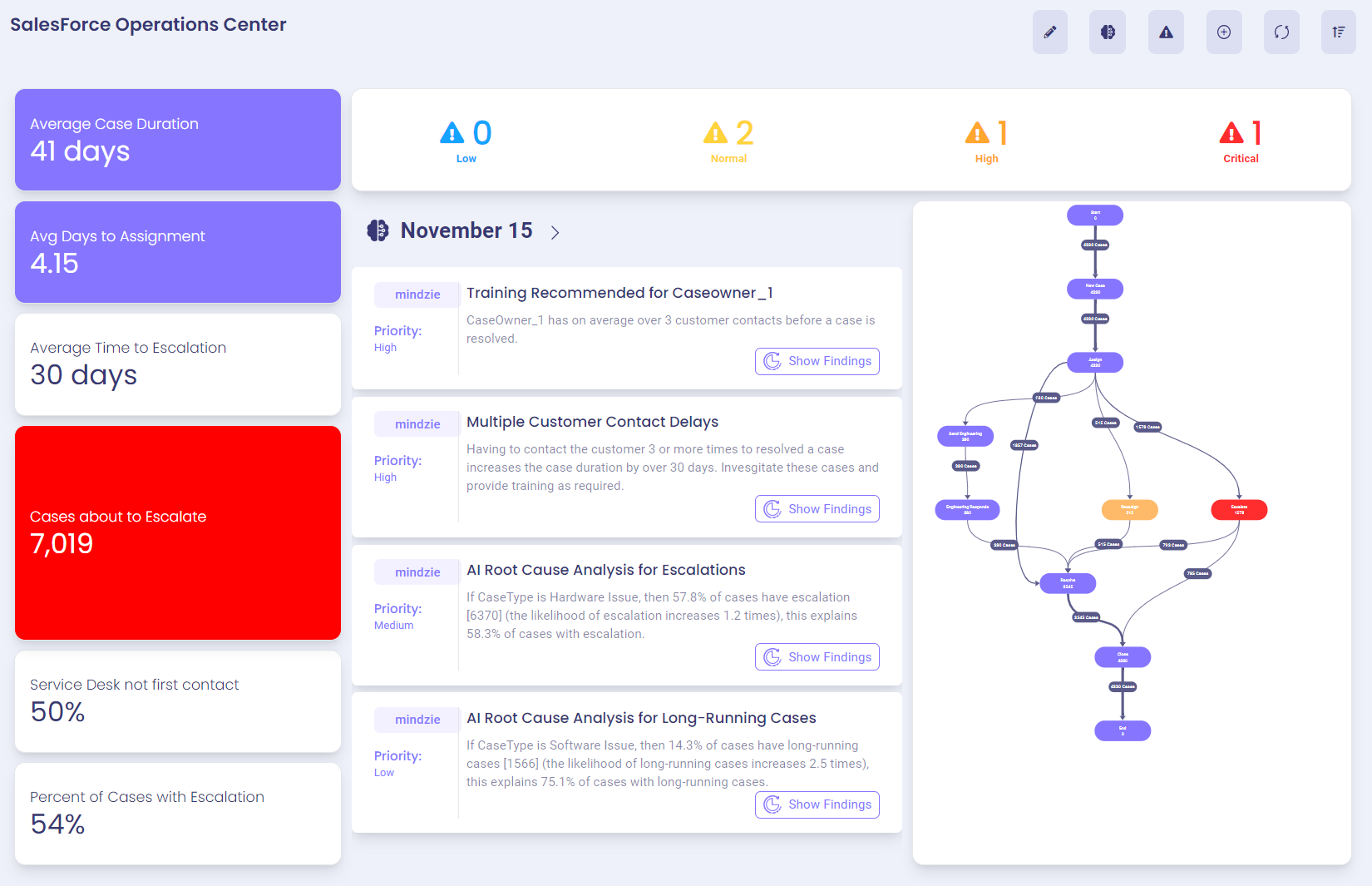Click the add (plus circle) toolbar icon
Viewport: 1372px width, 886px height.
tap(1224, 32)
